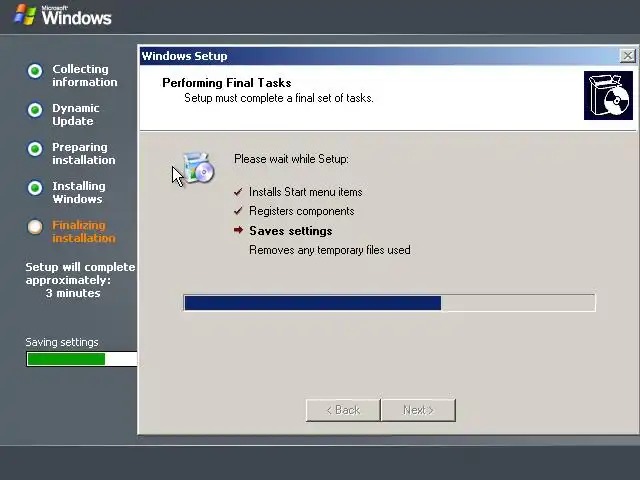Viewport: 640px width, 480px height.
Task: Click the 'Saving settings' status label
Action: (x=62, y=342)
